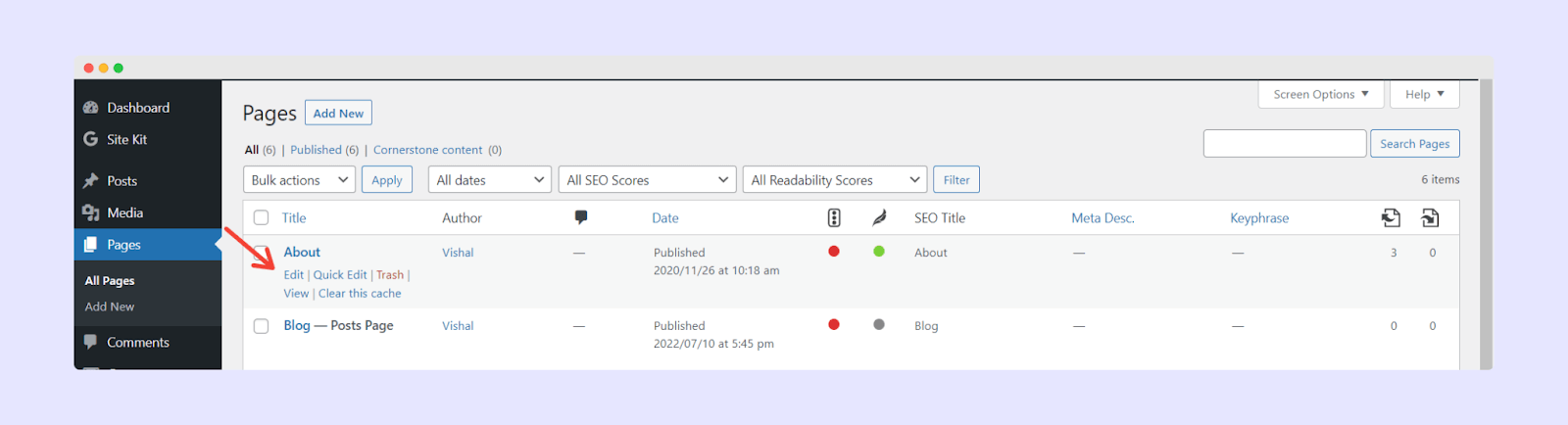Click Edit under the About page
Image resolution: width=1568 pixels, height=425 pixels.
point(294,275)
